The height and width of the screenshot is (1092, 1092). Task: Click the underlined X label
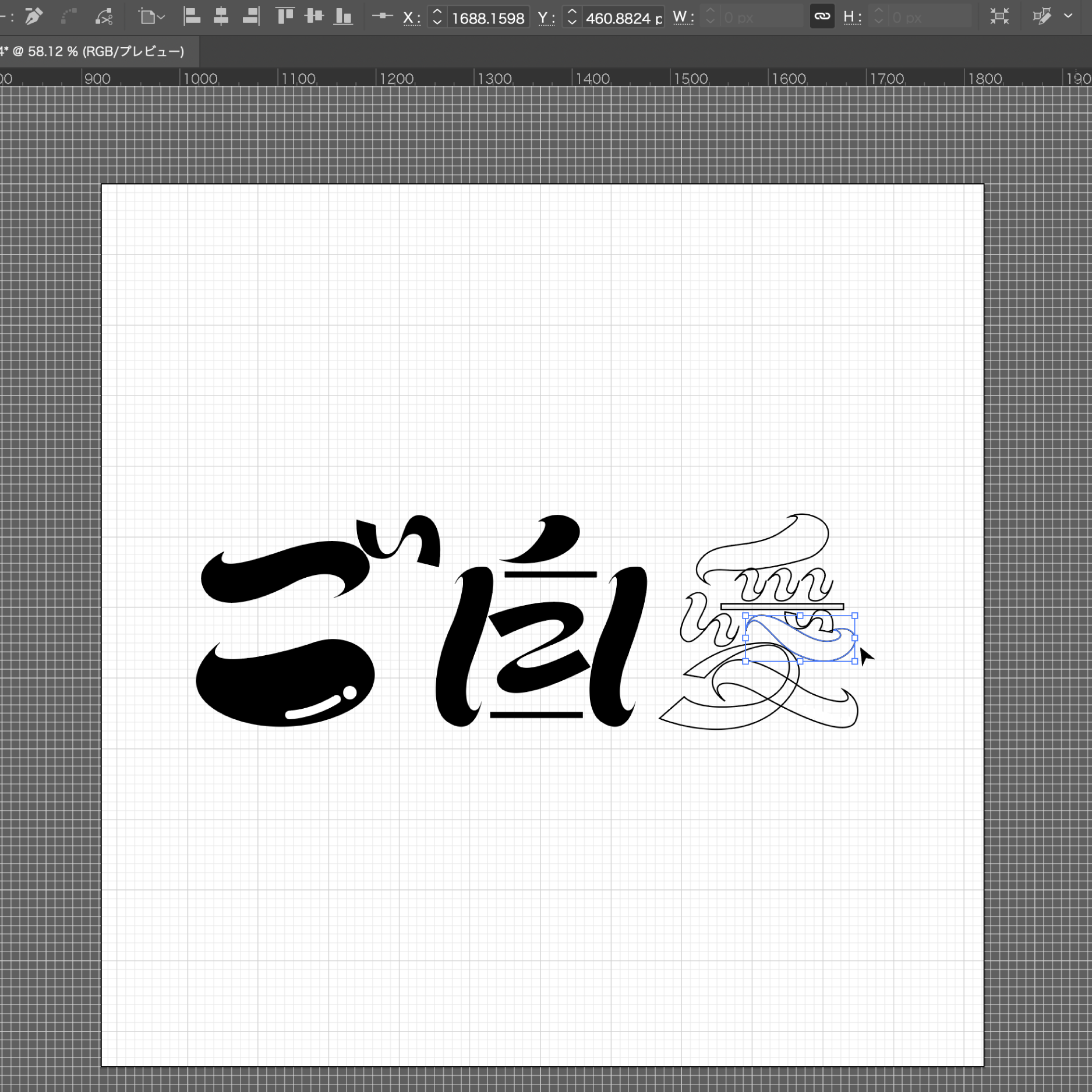pyautogui.click(x=412, y=18)
